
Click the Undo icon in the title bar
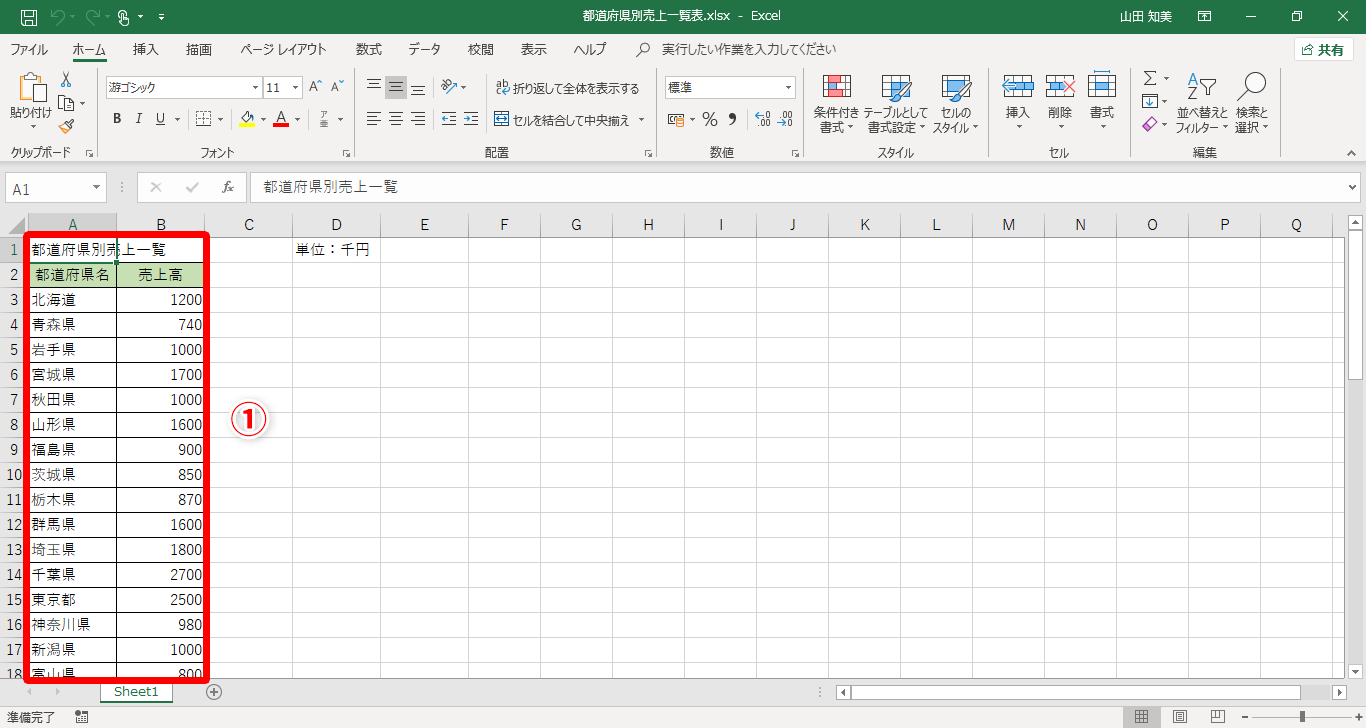[x=57, y=17]
